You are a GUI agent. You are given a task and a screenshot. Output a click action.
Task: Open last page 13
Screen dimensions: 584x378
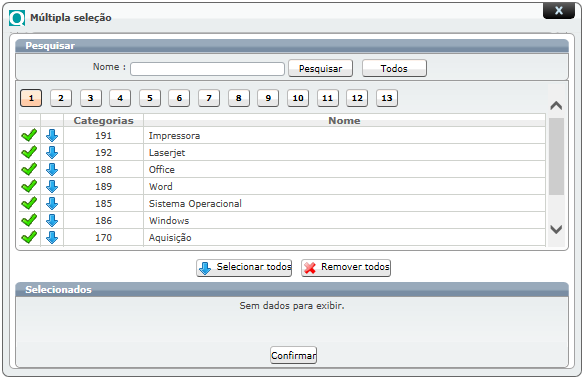387,98
